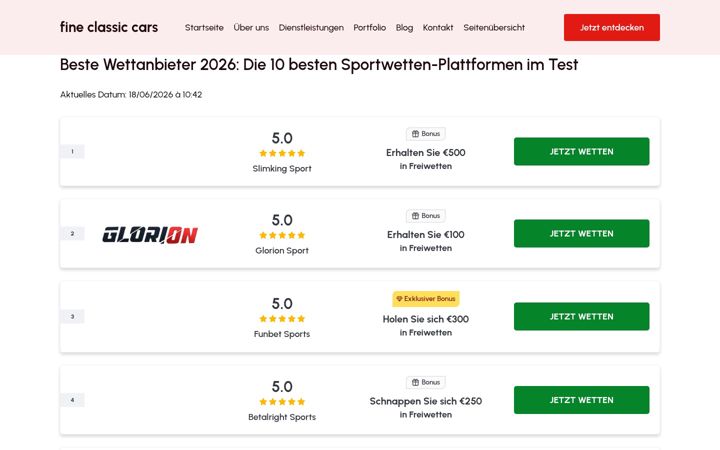
Task: Click the star rating of Betalright Sports
Action: [282, 402]
